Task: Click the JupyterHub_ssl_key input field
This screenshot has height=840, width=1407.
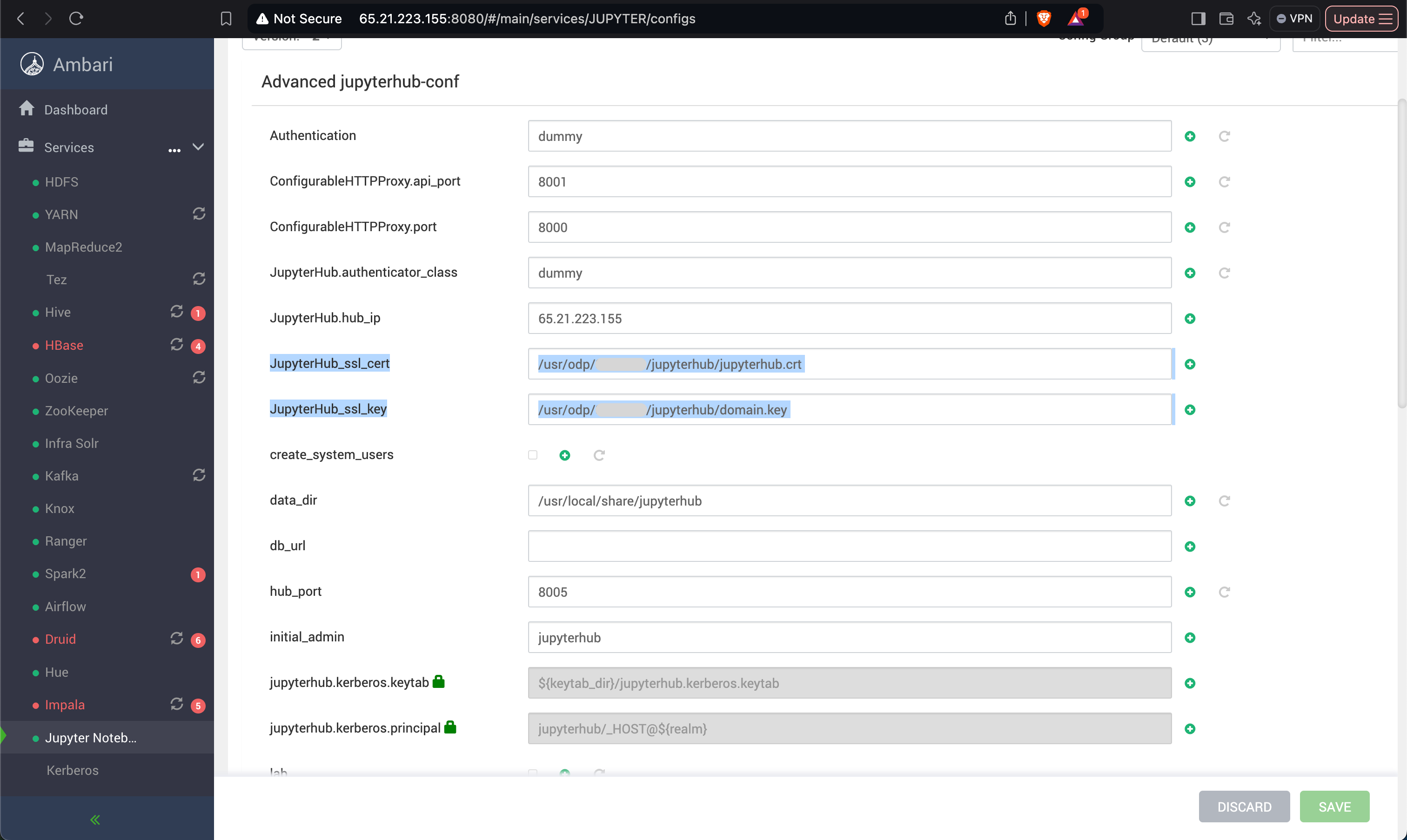Action: coord(849,409)
